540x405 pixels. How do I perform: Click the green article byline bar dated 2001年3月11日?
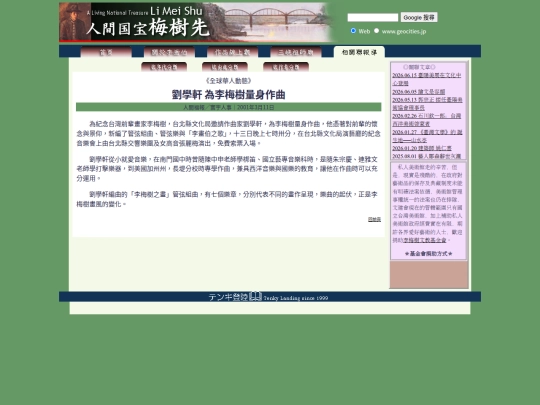pyautogui.click(x=229, y=107)
